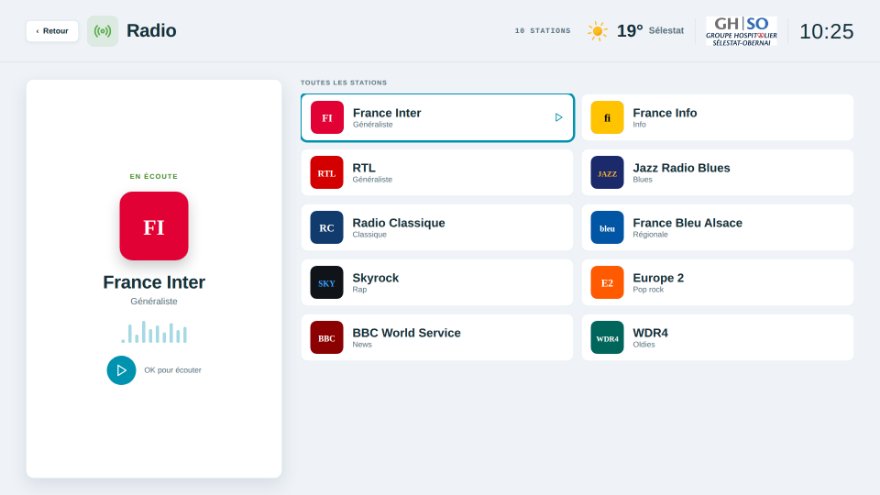Screen dimensions: 880x495
Task: Click the red RTL logo
Action: click(x=327, y=172)
